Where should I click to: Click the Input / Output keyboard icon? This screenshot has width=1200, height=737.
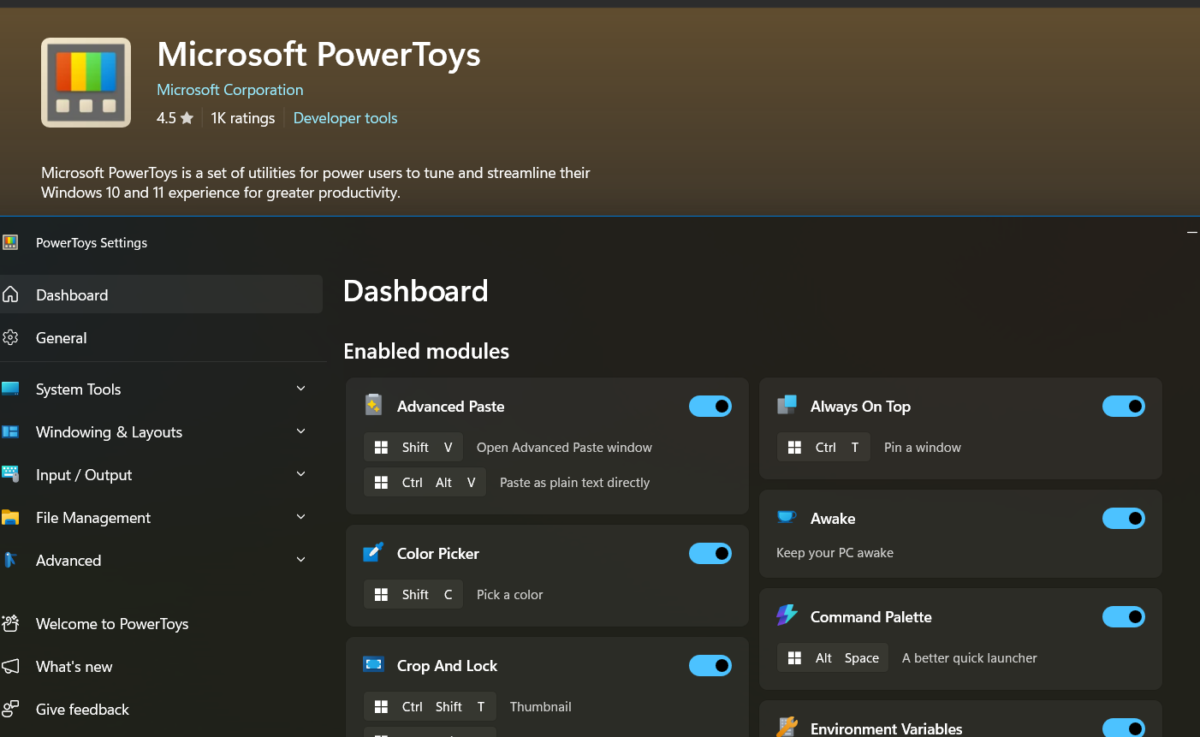10,474
